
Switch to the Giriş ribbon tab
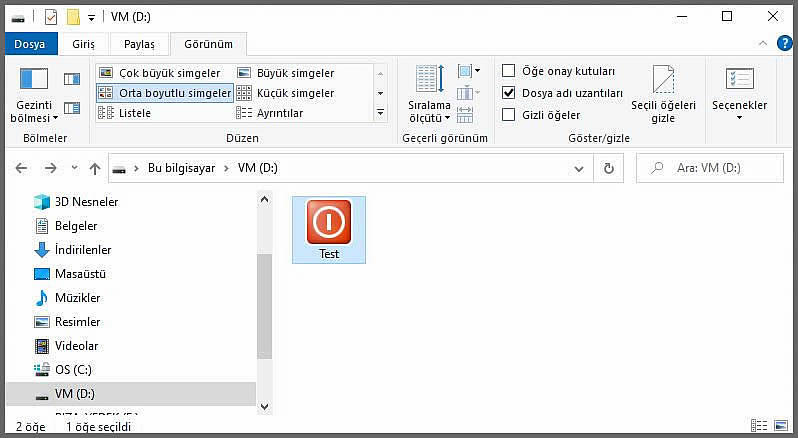(83, 44)
